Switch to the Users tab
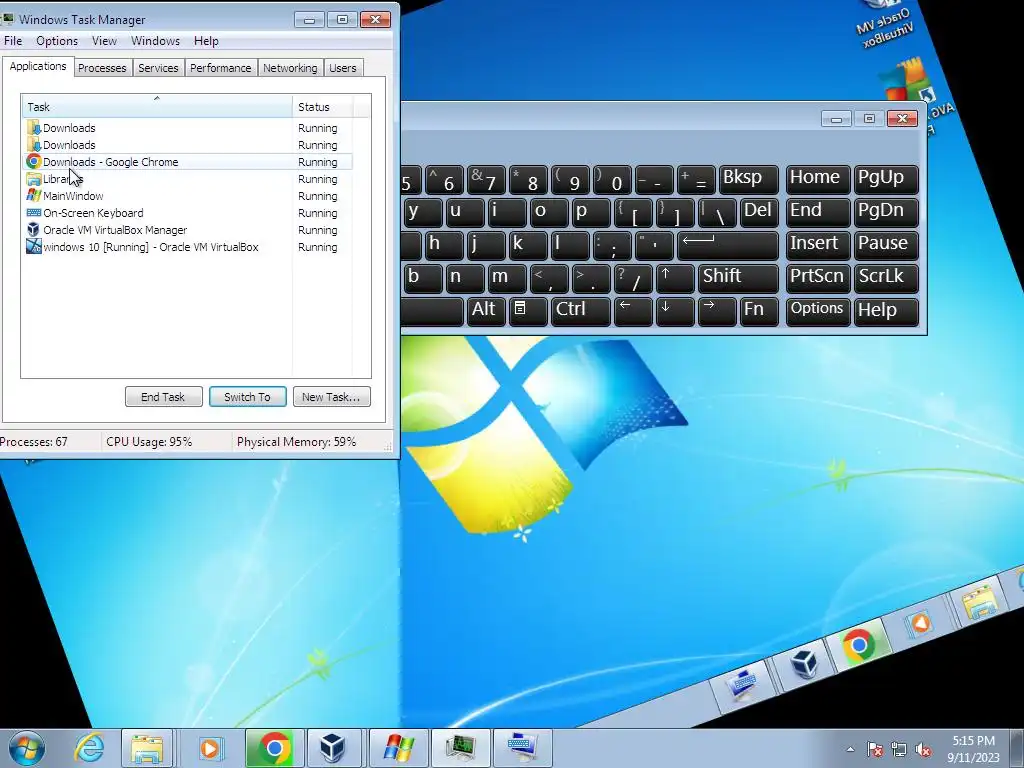The image size is (1024, 768). tap(342, 68)
